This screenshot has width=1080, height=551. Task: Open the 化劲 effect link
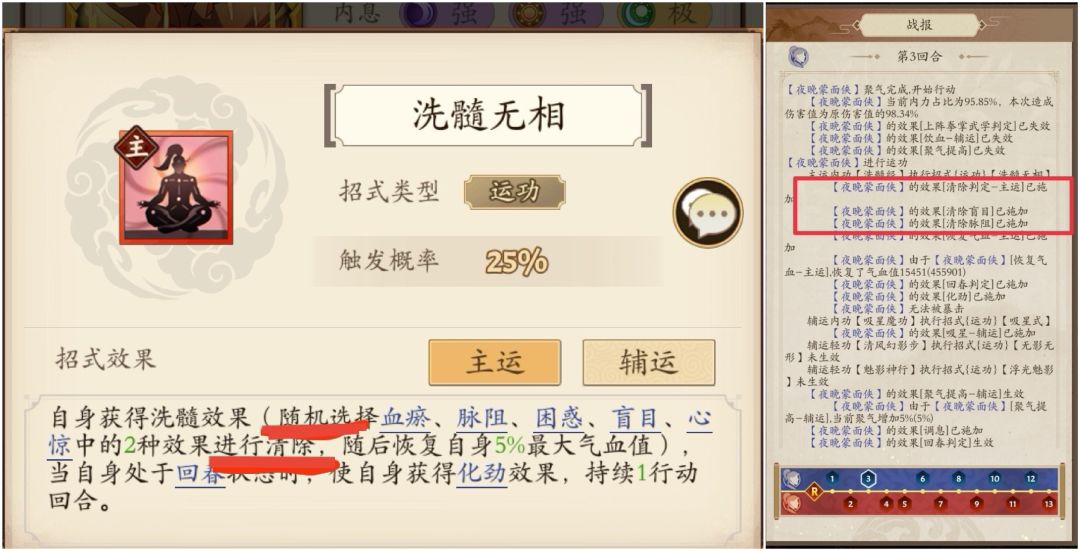[482, 473]
